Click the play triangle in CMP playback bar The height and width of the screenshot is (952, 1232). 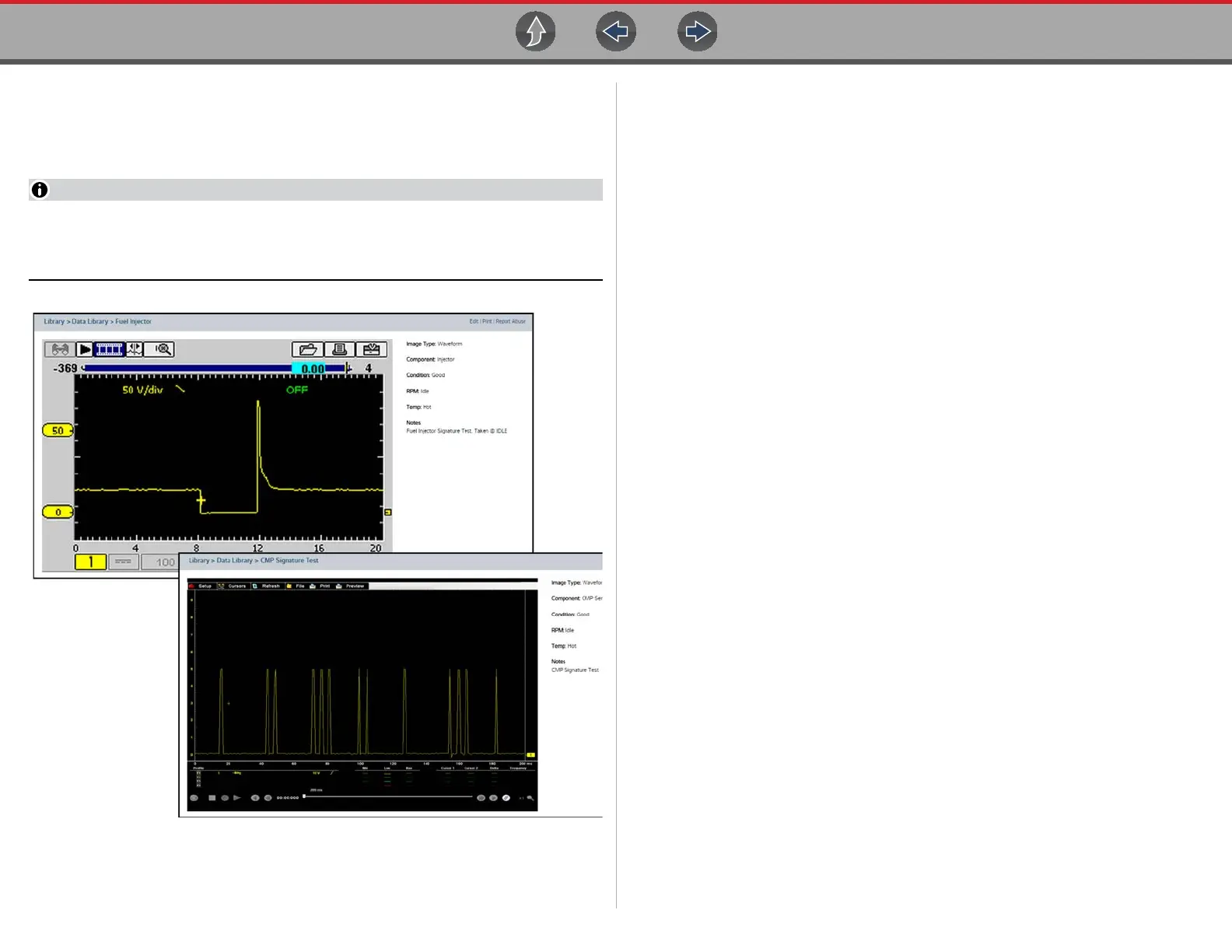click(x=237, y=797)
